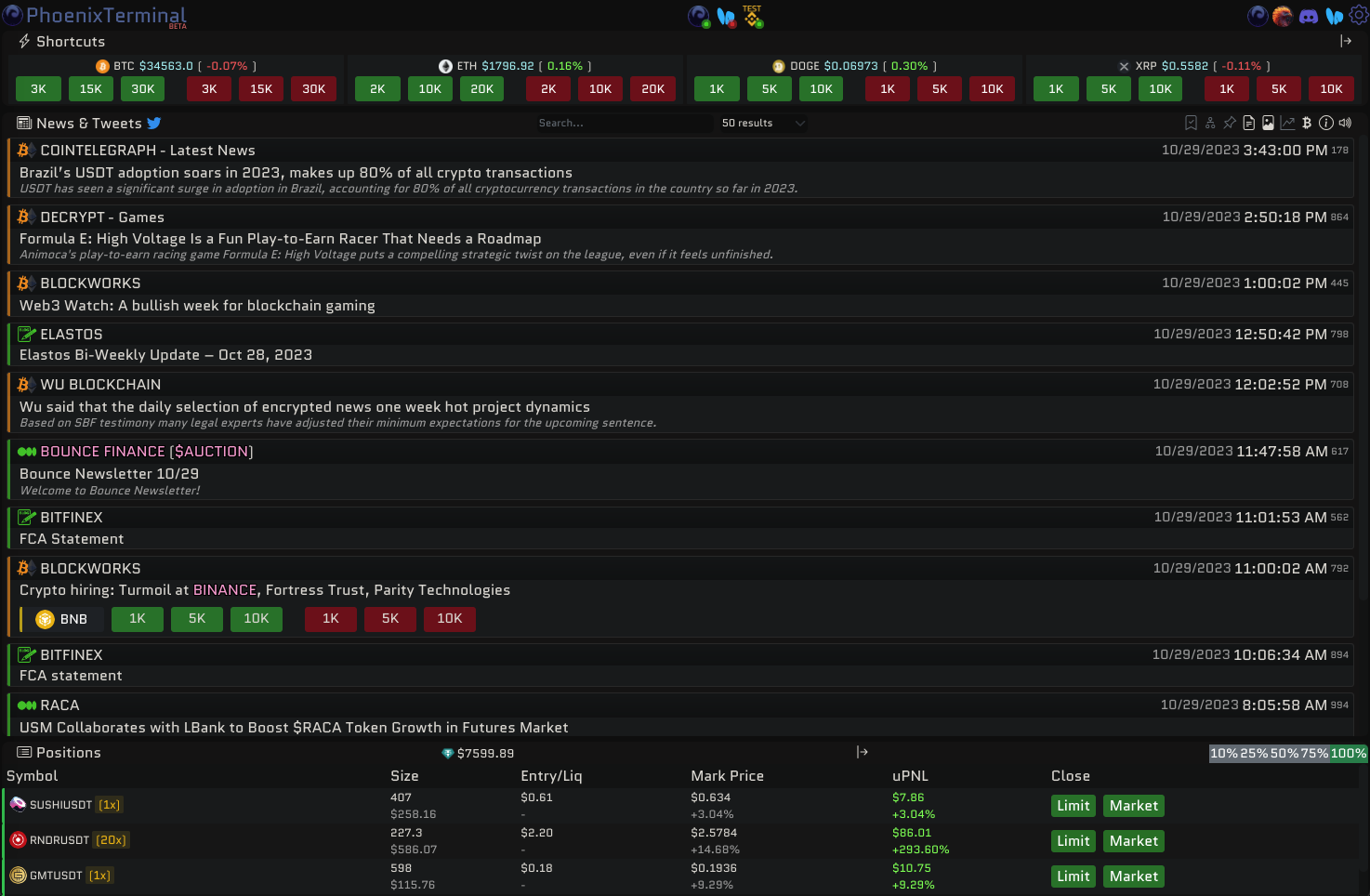1370x896 pixels.
Task: Click the blue wings status icon with red dot
Action: coord(726,17)
